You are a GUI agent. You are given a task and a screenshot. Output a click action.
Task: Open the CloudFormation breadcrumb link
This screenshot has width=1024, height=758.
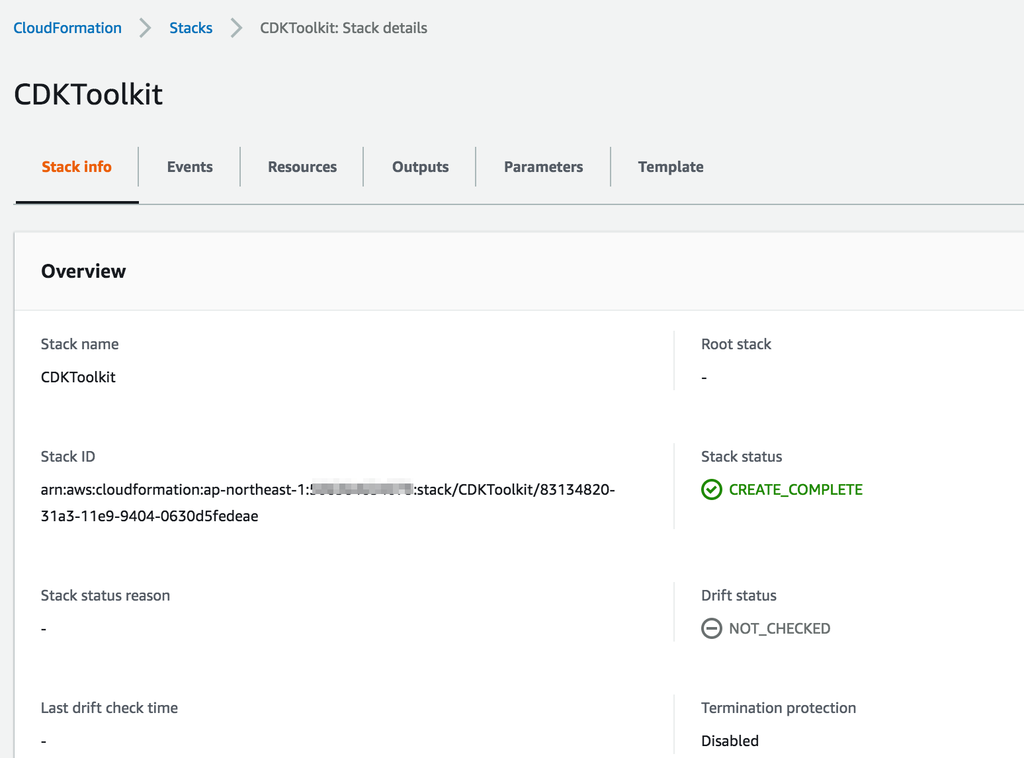pyautogui.click(x=67, y=28)
